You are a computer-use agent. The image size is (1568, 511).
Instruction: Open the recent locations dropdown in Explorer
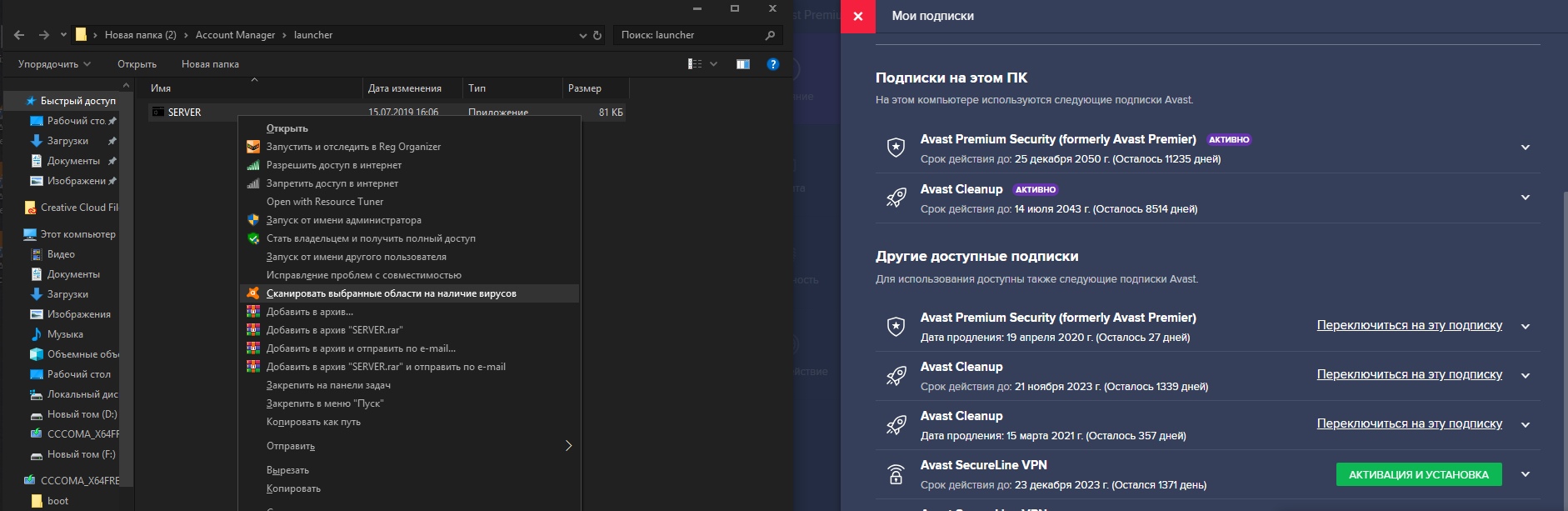63,35
